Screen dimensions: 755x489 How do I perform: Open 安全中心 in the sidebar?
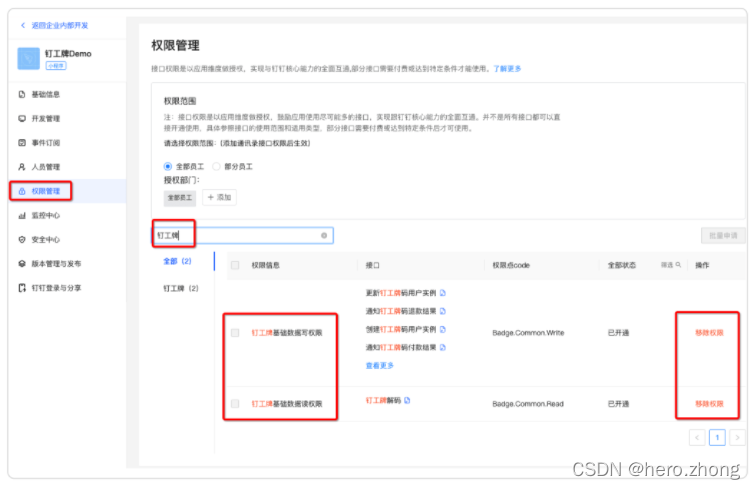point(46,239)
